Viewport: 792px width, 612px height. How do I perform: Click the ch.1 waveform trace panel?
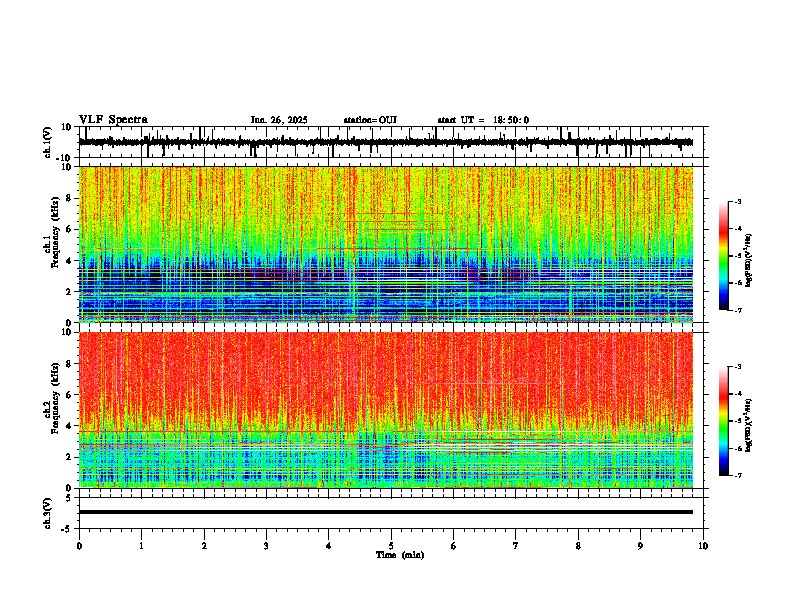point(391,142)
